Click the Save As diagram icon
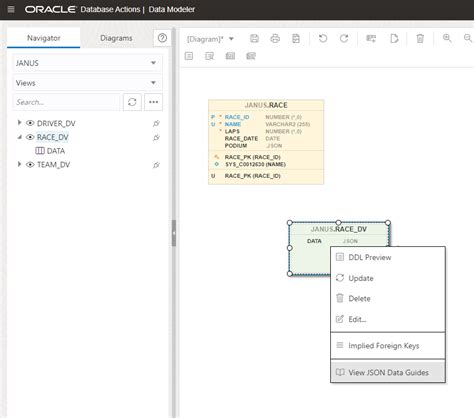The height and width of the screenshot is (418, 474). pyautogui.click(x=296, y=38)
